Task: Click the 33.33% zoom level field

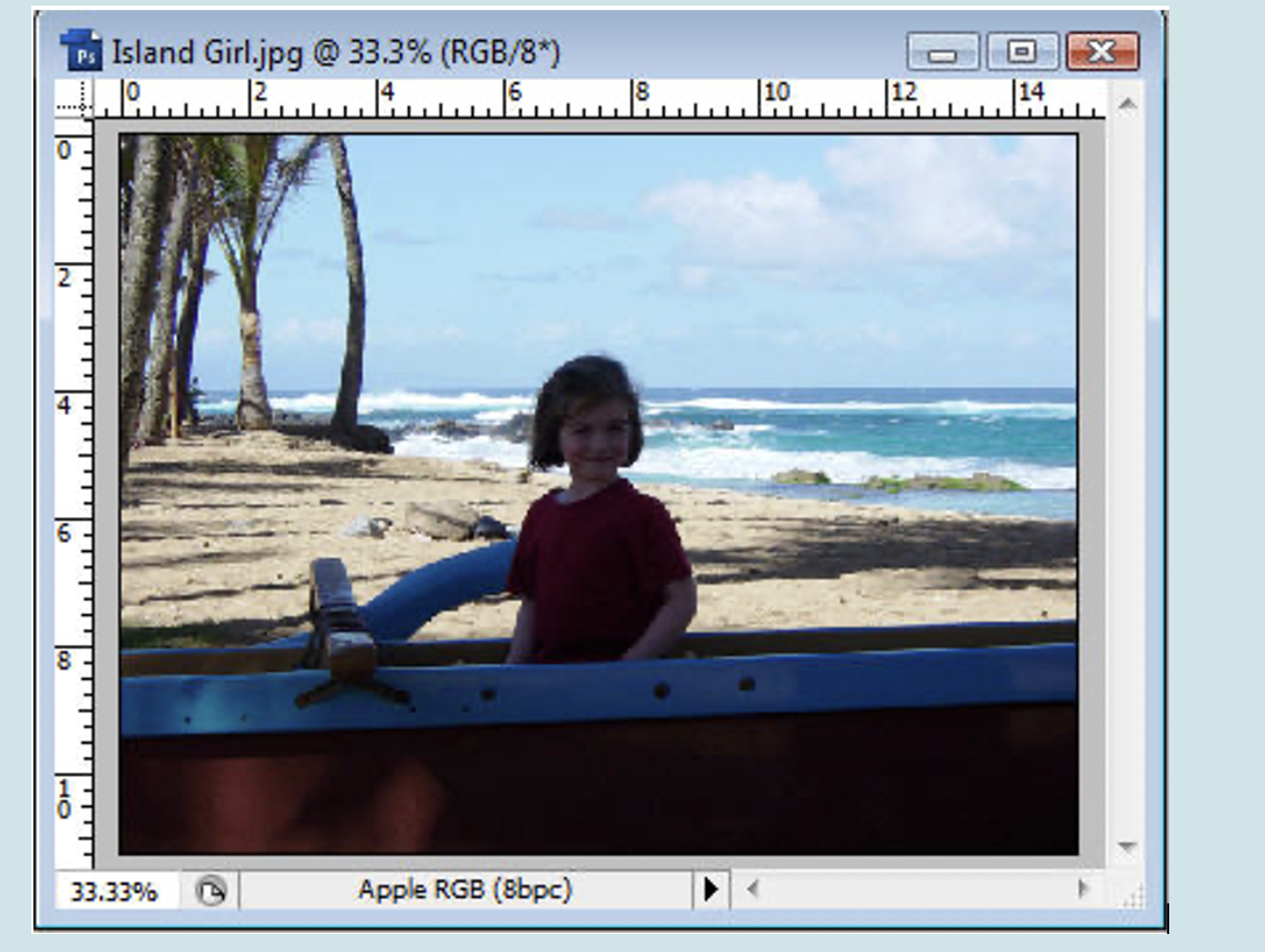Action: pyautogui.click(x=115, y=891)
